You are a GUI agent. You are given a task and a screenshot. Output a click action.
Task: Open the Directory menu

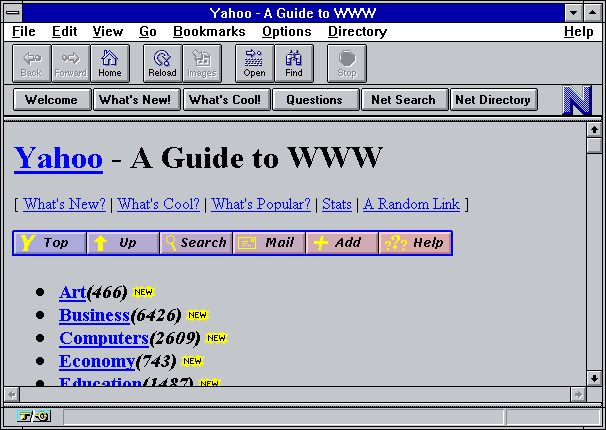pos(357,32)
